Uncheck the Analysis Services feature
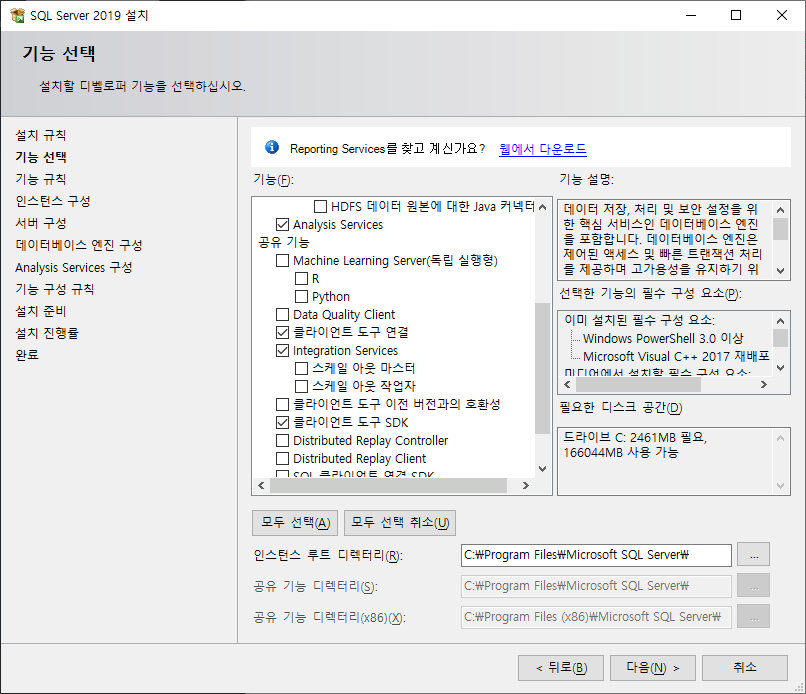The image size is (806, 694). click(282, 225)
